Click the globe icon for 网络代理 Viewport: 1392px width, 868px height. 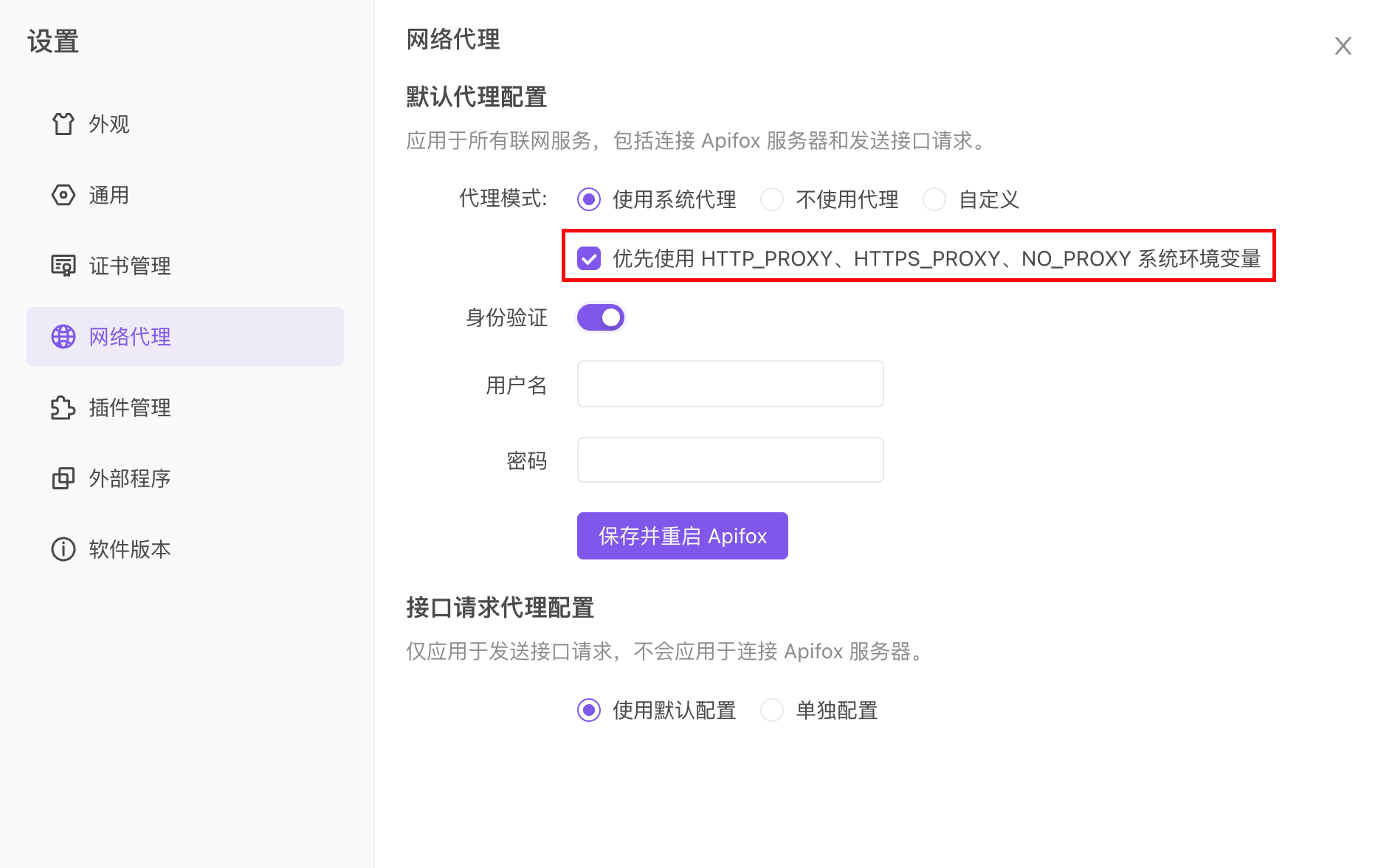63,337
